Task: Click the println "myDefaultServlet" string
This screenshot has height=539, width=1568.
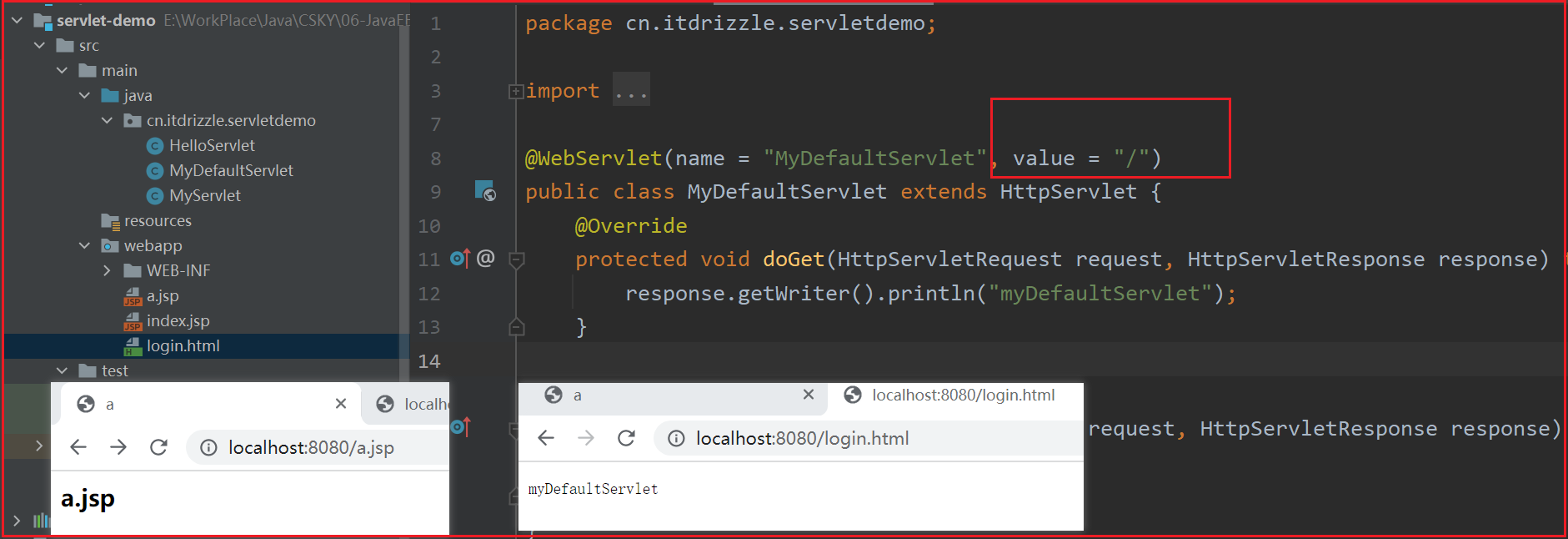Action: (x=1100, y=293)
